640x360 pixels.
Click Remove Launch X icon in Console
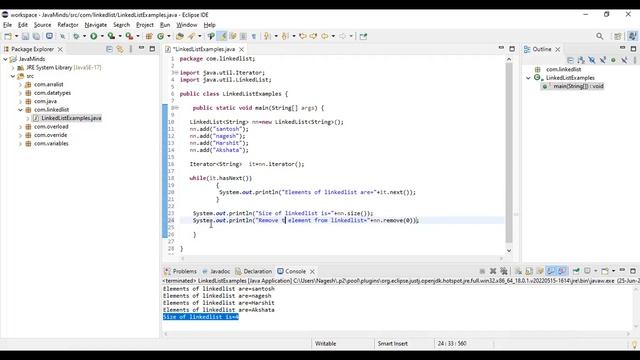(x=493, y=271)
